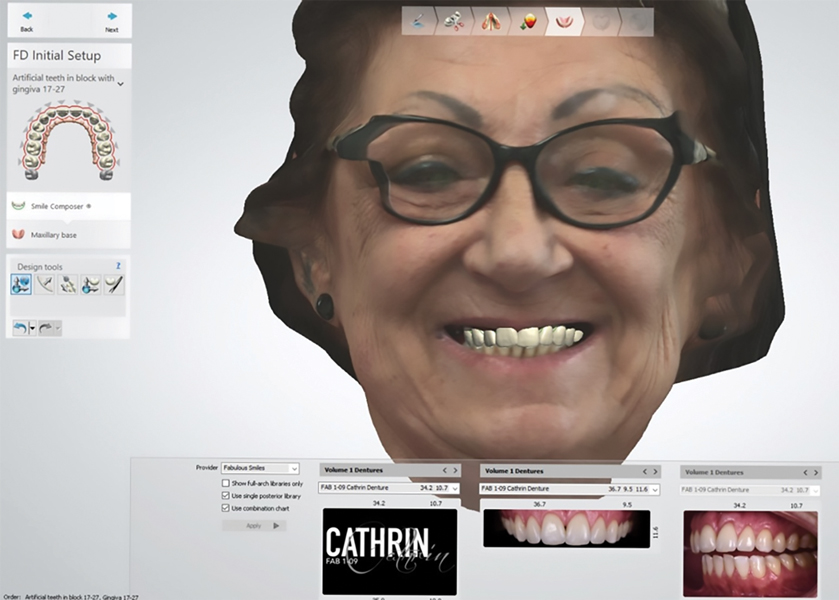
Task: Select the first design tool icon
Action: click(22, 285)
